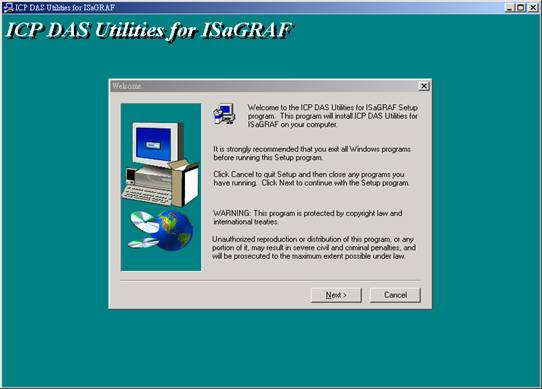Click the setup computer icon beside welcome text
Viewport: 542px width, 389px height.
point(224,114)
